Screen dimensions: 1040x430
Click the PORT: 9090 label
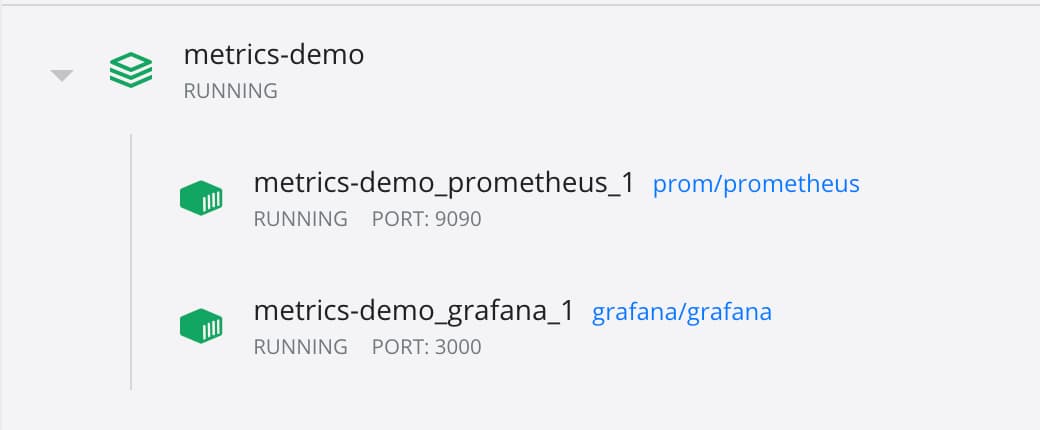[426, 219]
